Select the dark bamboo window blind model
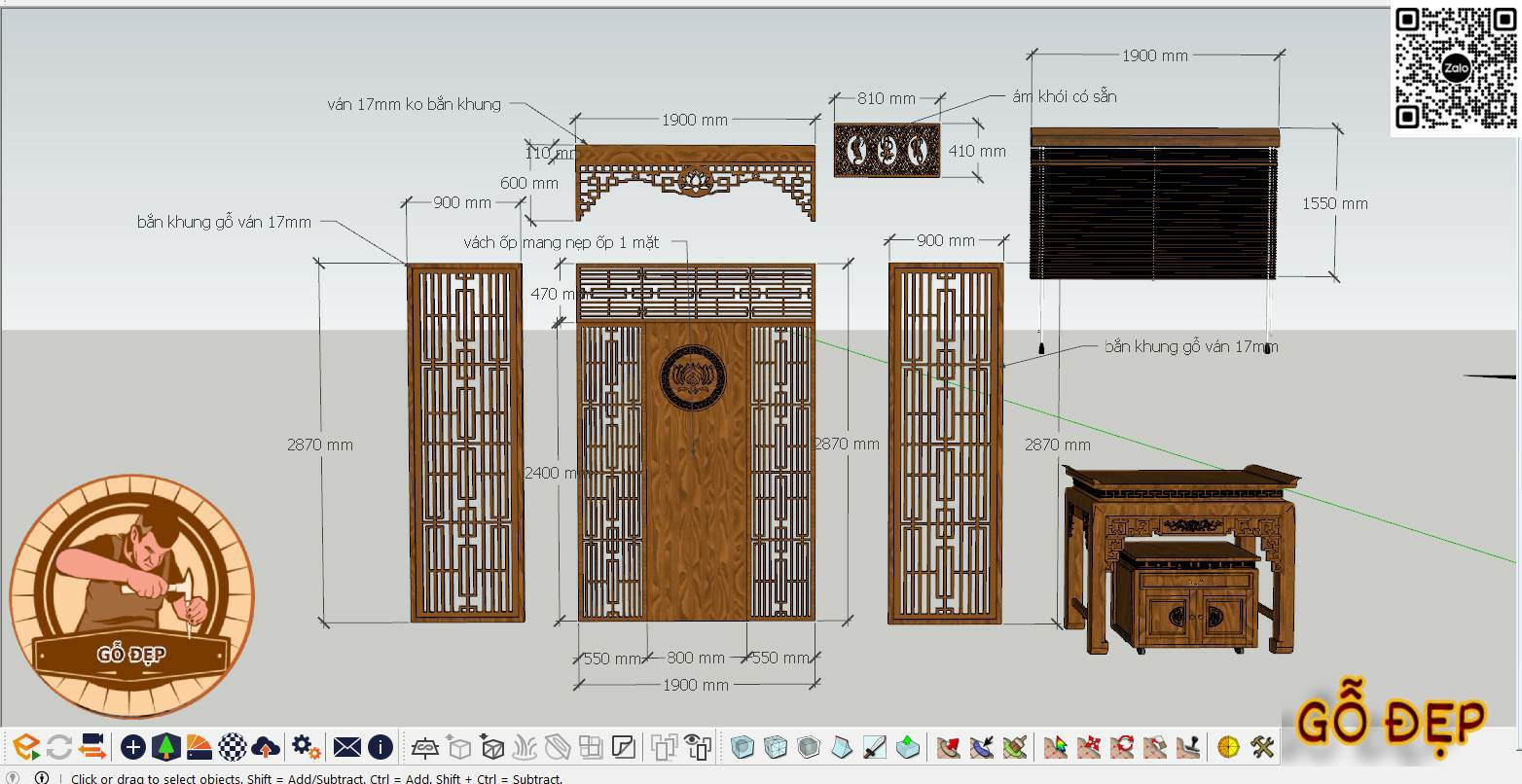The height and width of the screenshot is (784, 1522). (1154, 202)
